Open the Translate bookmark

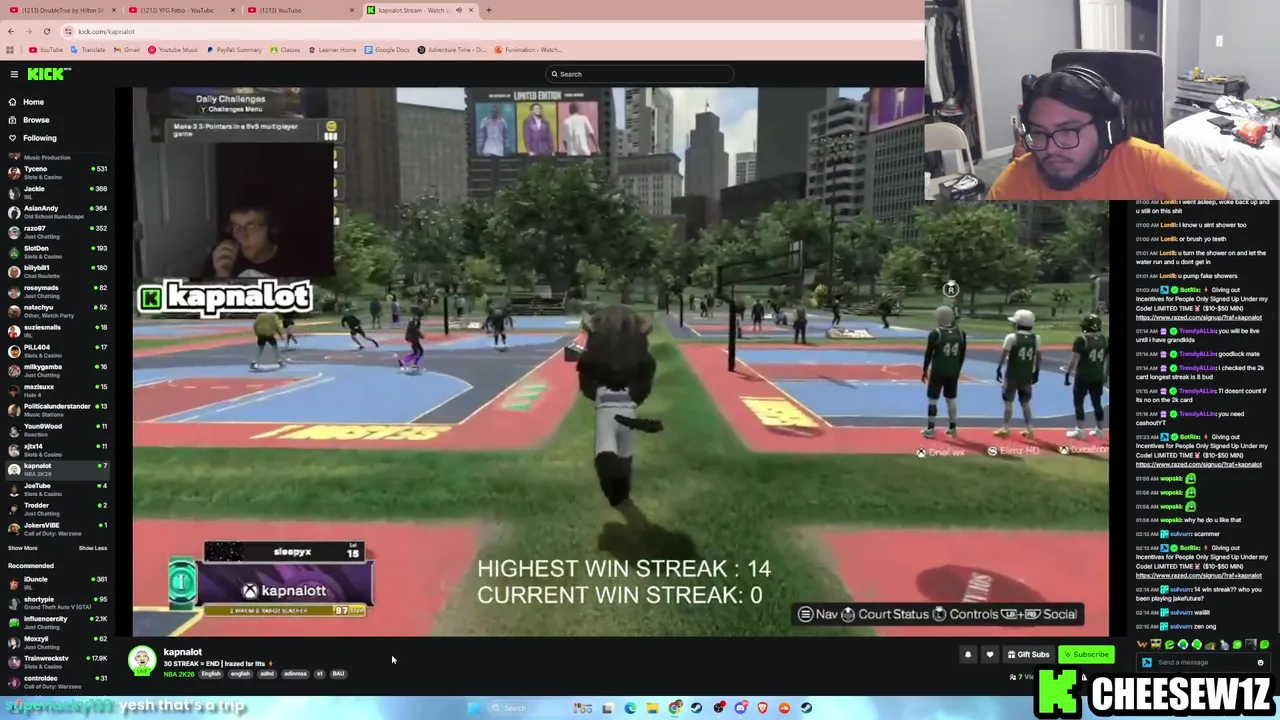pyautogui.click(x=88, y=50)
